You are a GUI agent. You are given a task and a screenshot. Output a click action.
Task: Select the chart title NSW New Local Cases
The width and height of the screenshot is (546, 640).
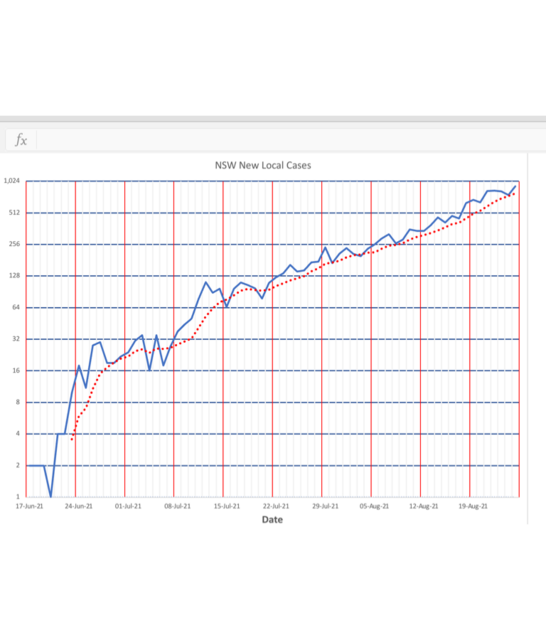click(x=263, y=165)
